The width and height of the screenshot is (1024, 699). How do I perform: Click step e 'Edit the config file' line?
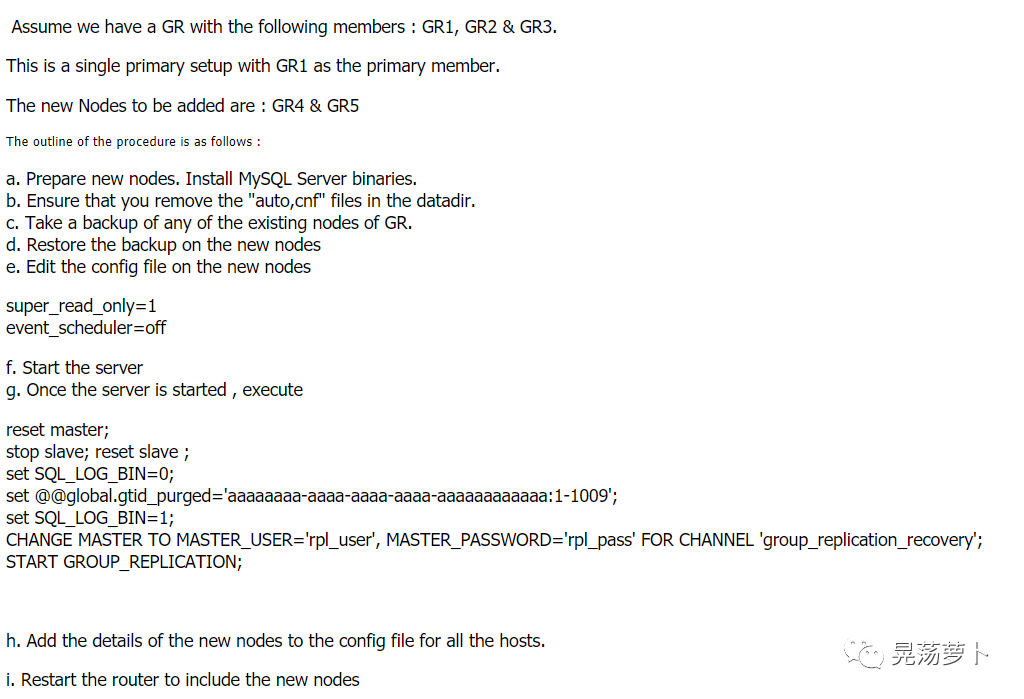tap(159, 267)
